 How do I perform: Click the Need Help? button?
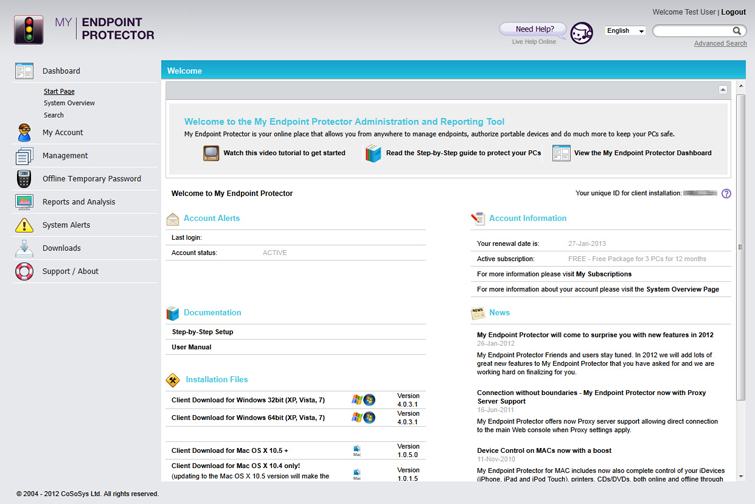(x=534, y=29)
